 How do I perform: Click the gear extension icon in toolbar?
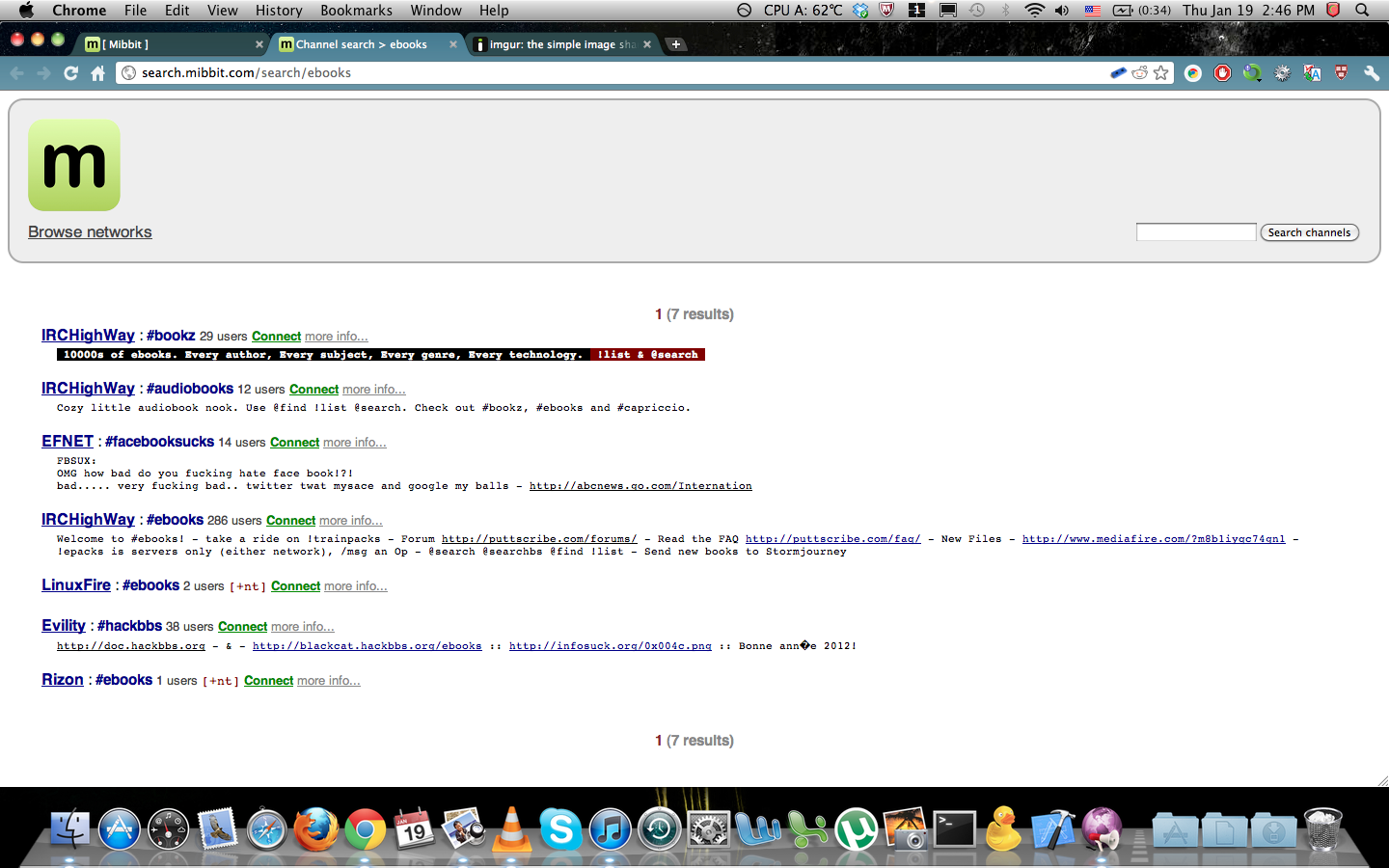click(1282, 73)
